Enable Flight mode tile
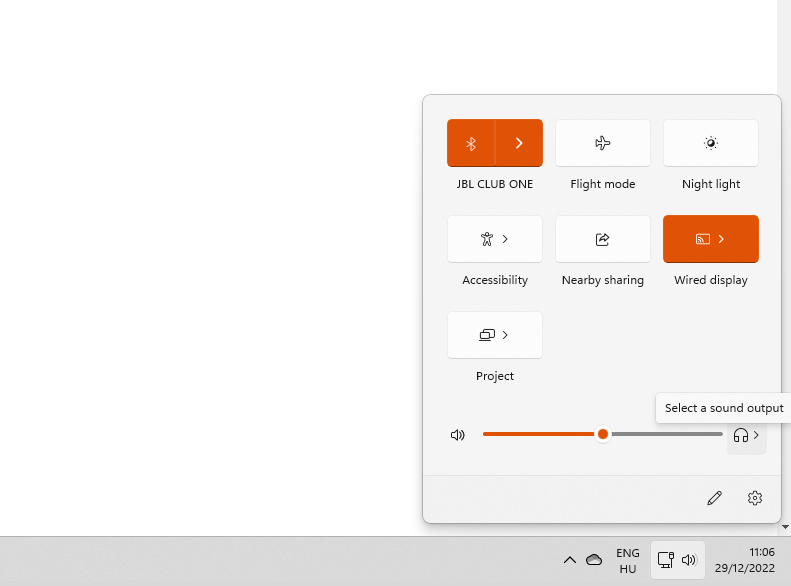The image size is (791, 586). tap(603, 143)
